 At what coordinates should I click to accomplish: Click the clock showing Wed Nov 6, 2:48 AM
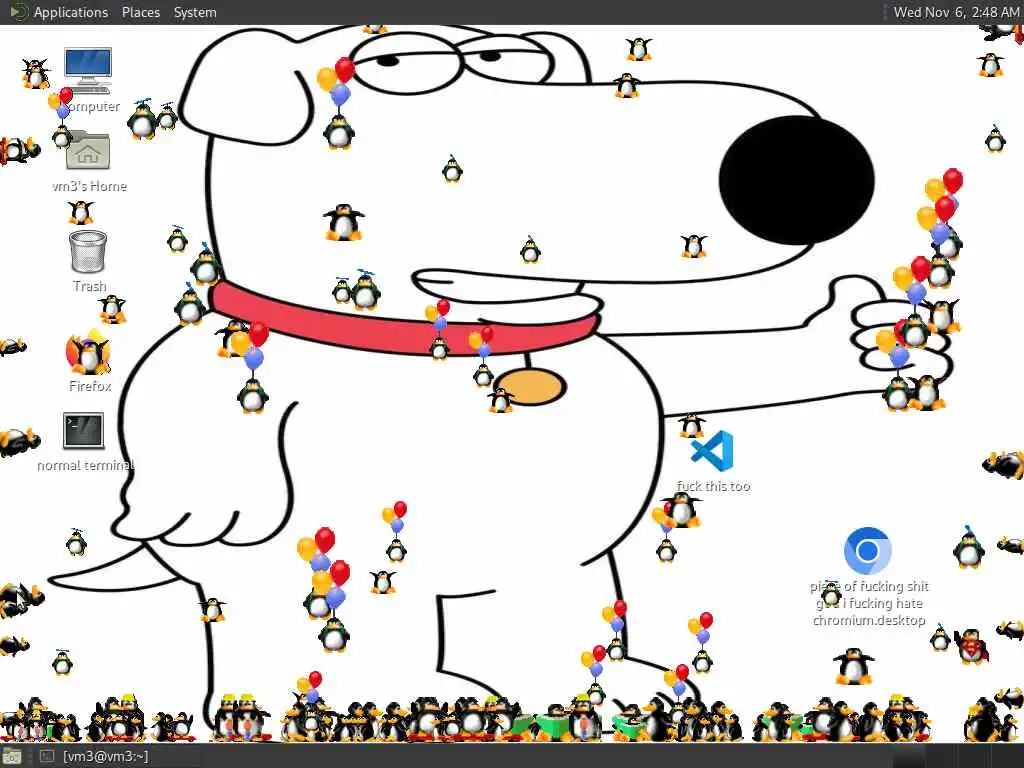(955, 12)
